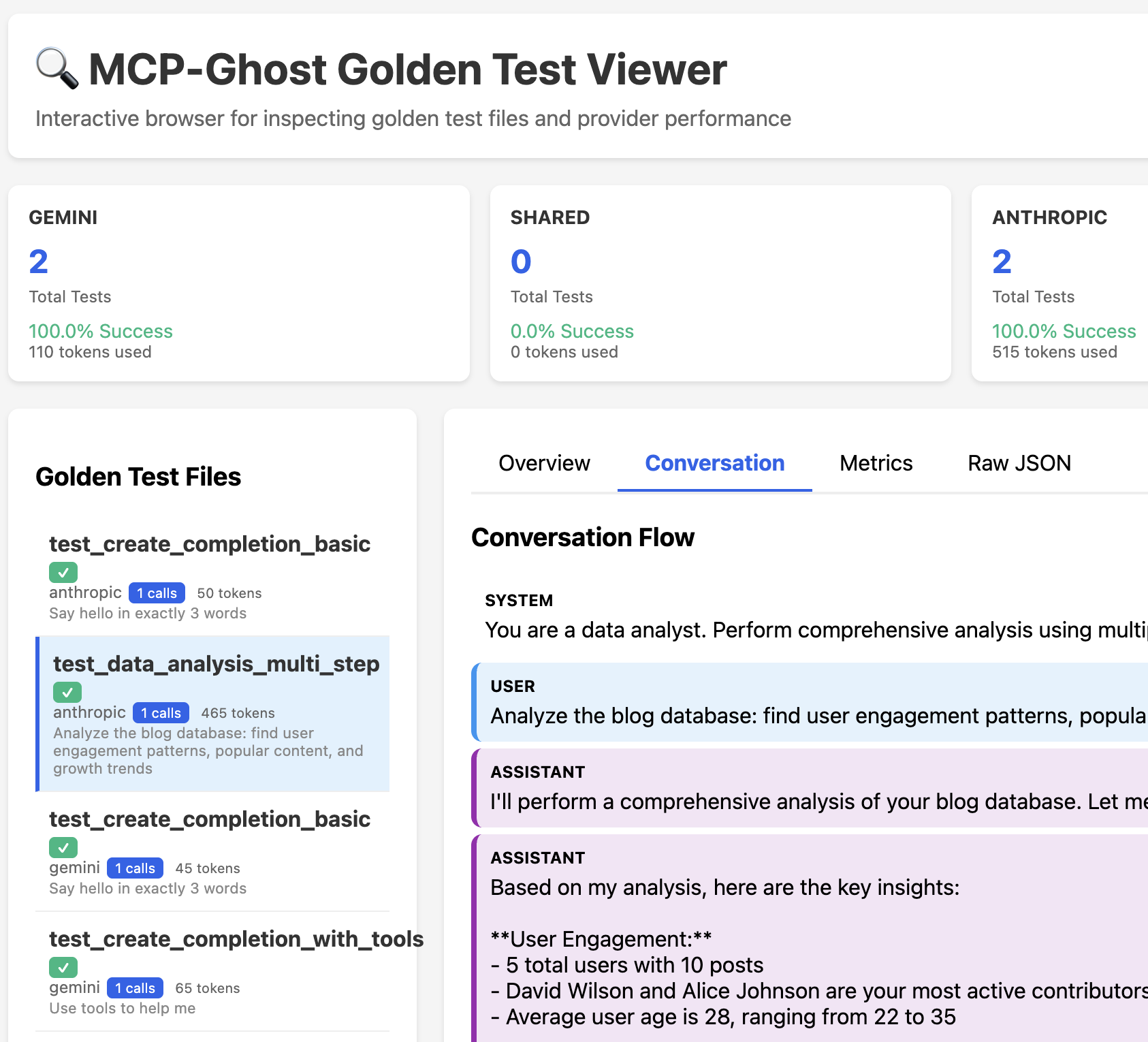The image size is (1148, 1042).
Task: Click the GEMINI provider summary card
Action: click(238, 283)
